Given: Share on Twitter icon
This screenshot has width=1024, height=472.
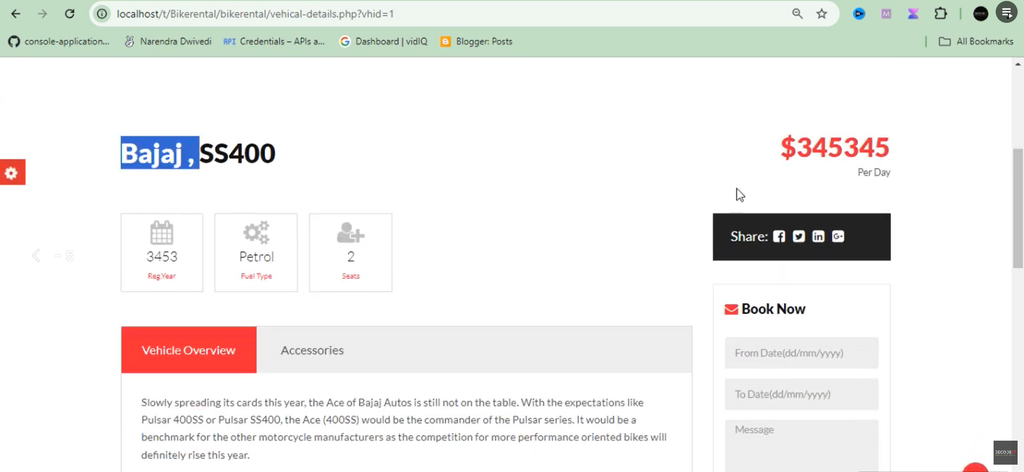Looking at the screenshot, I should pyautogui.click(x=799, y=236).
